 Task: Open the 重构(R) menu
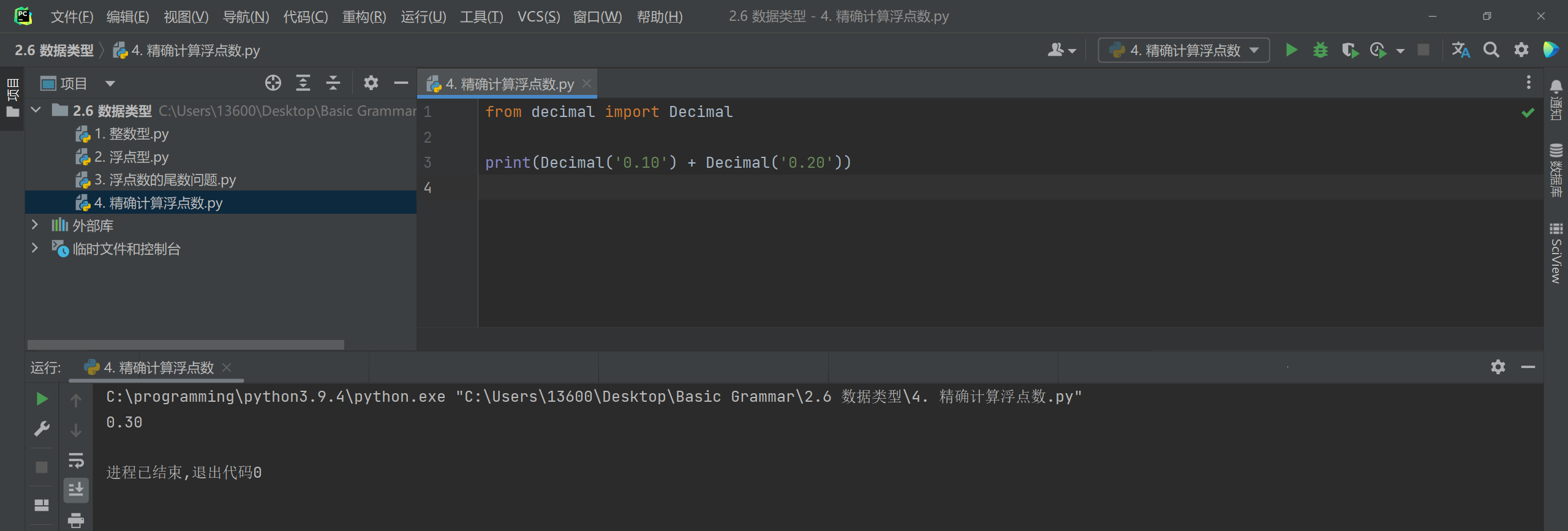(364, 17)
